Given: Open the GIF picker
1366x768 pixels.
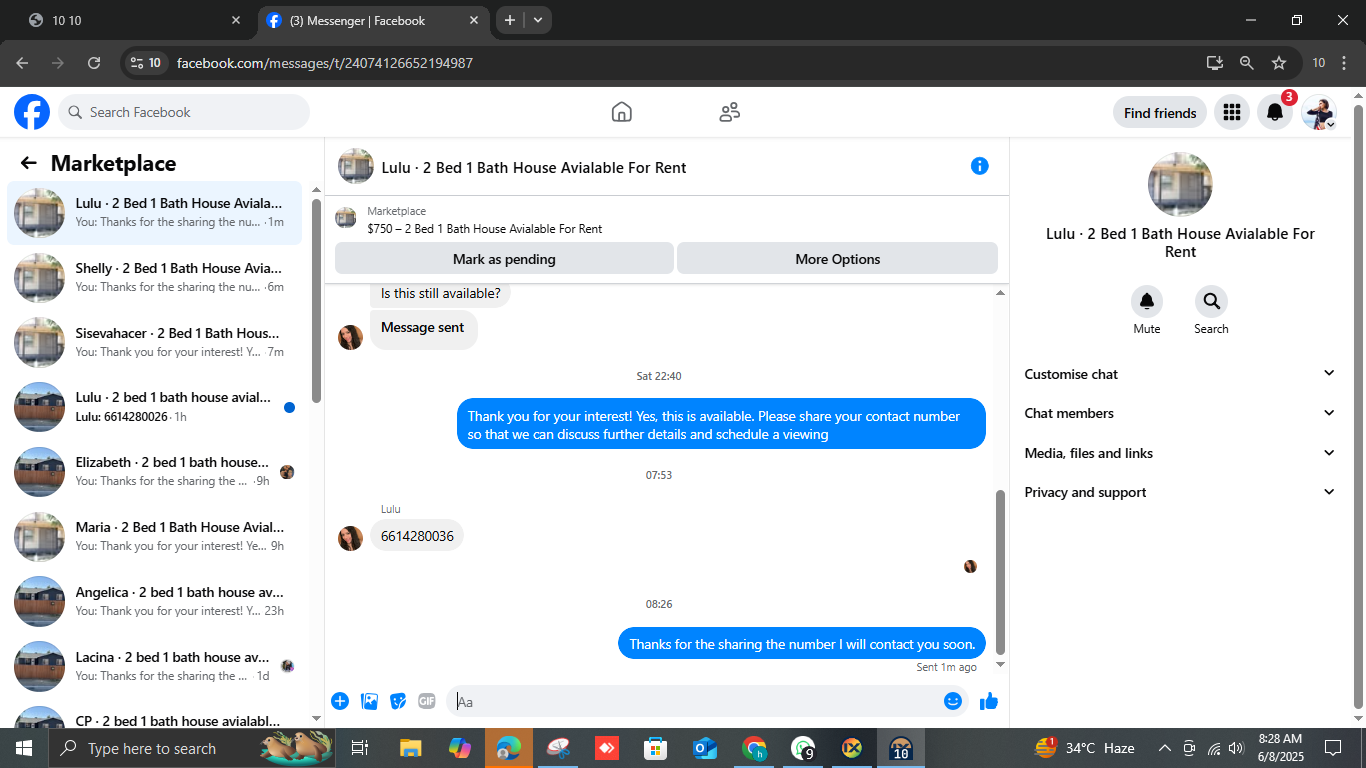Looking at the screenshot, I should (427, 701).
